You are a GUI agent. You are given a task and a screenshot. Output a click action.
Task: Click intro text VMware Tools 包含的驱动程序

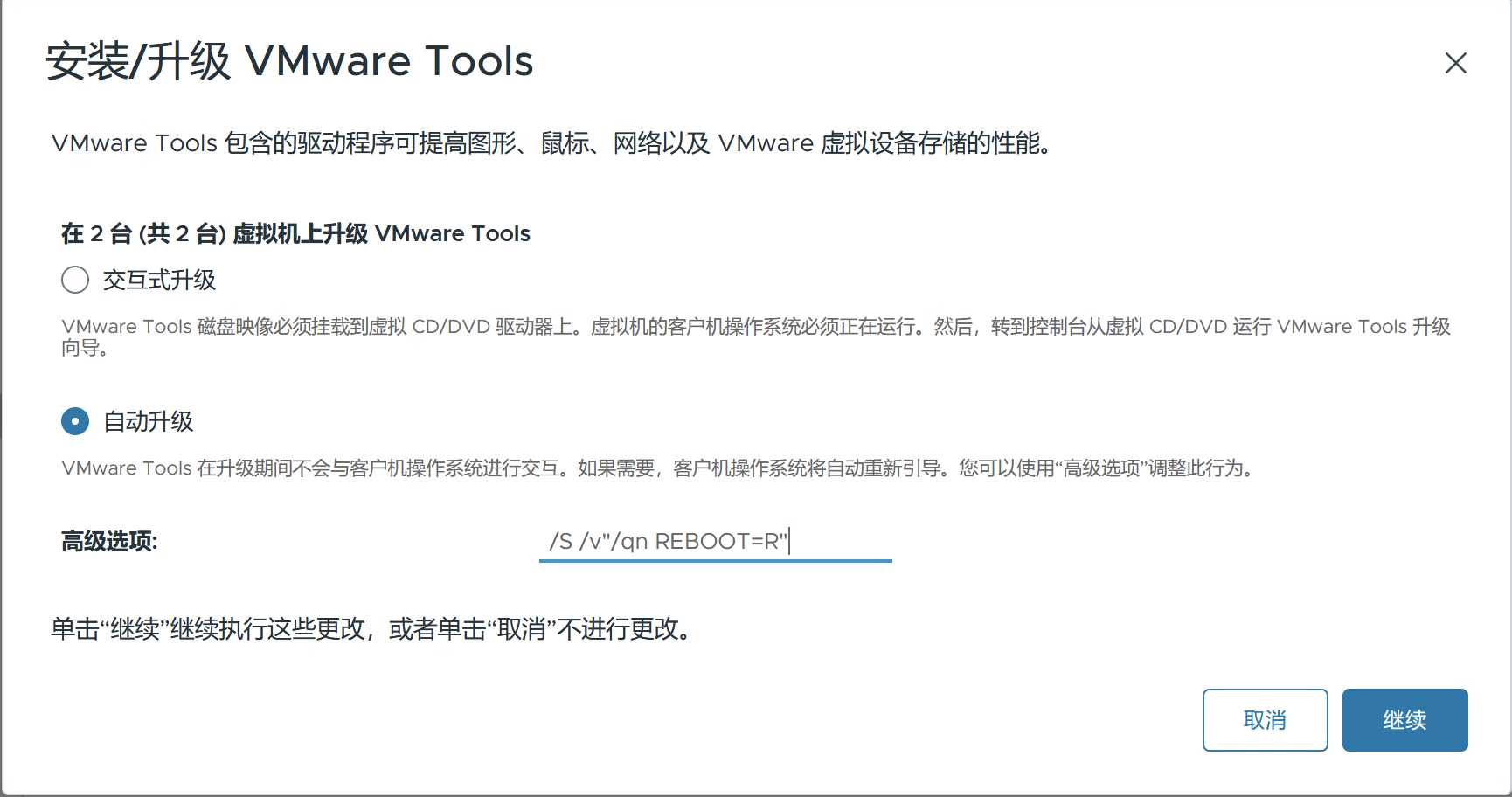pos(552,143)
